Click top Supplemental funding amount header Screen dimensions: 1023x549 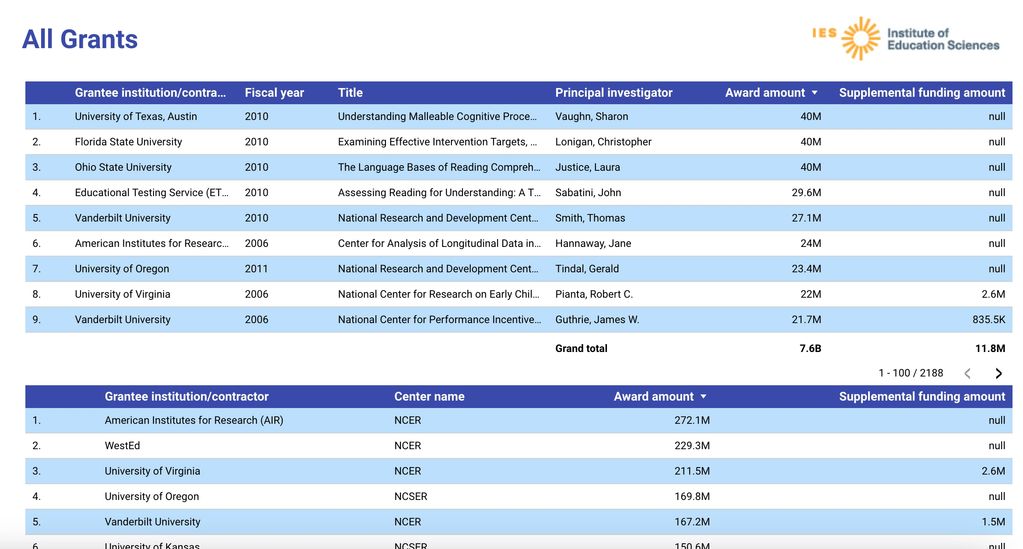[x=921, y=93]
